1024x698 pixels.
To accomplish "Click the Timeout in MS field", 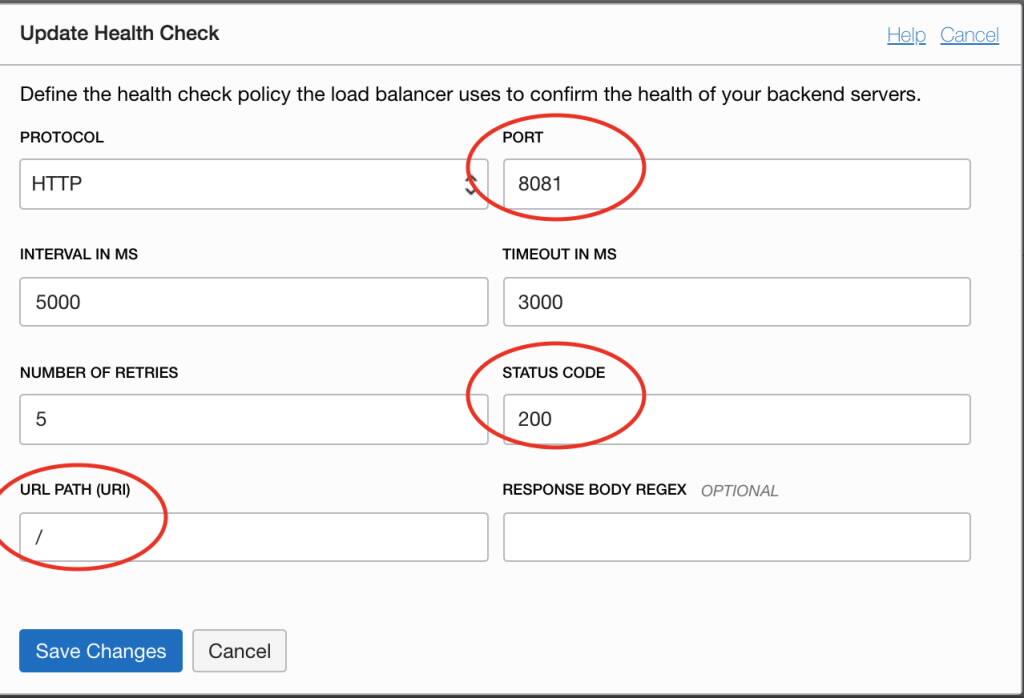I will click(736, 301).
